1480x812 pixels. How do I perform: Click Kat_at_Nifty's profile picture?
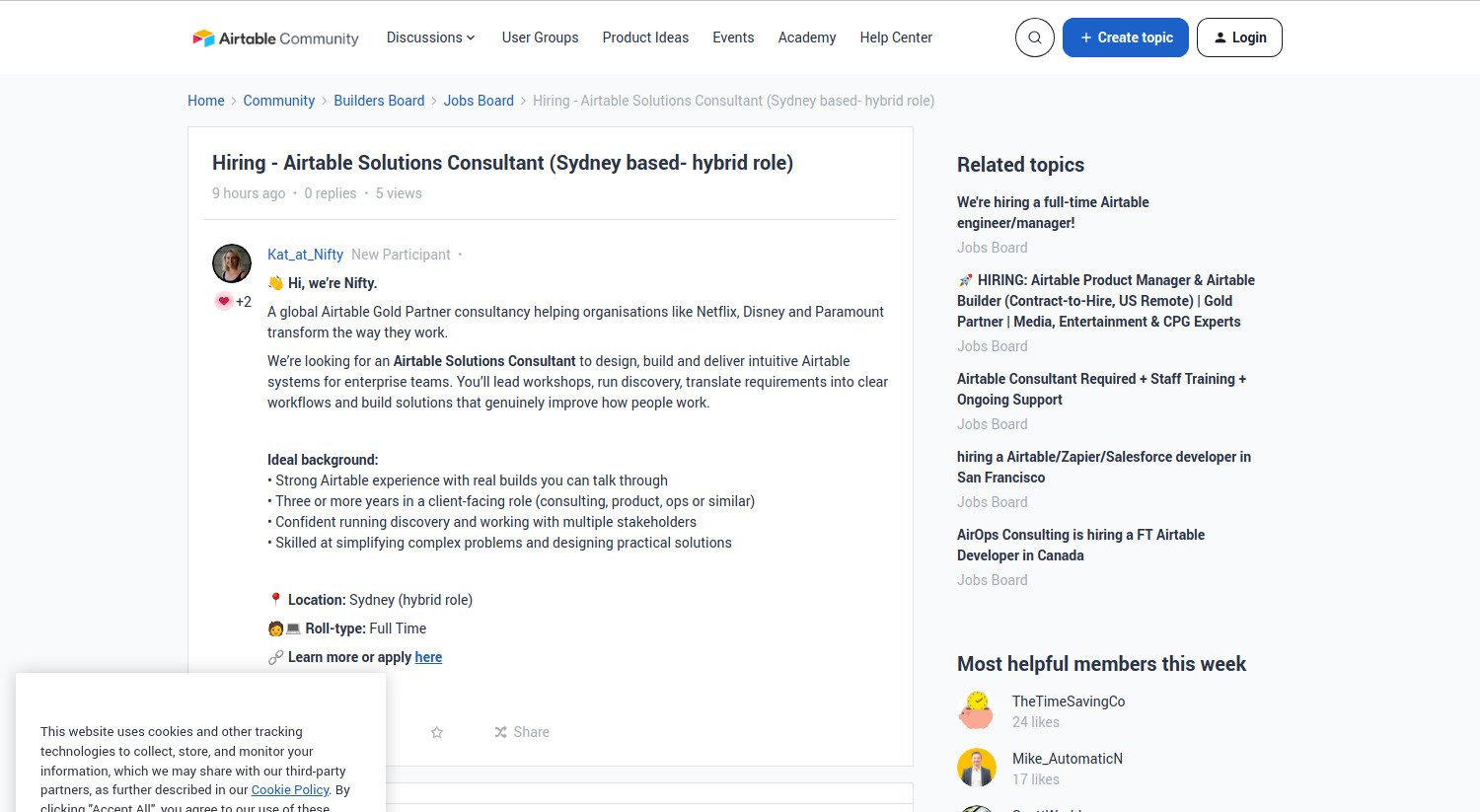tap(231, 262)
